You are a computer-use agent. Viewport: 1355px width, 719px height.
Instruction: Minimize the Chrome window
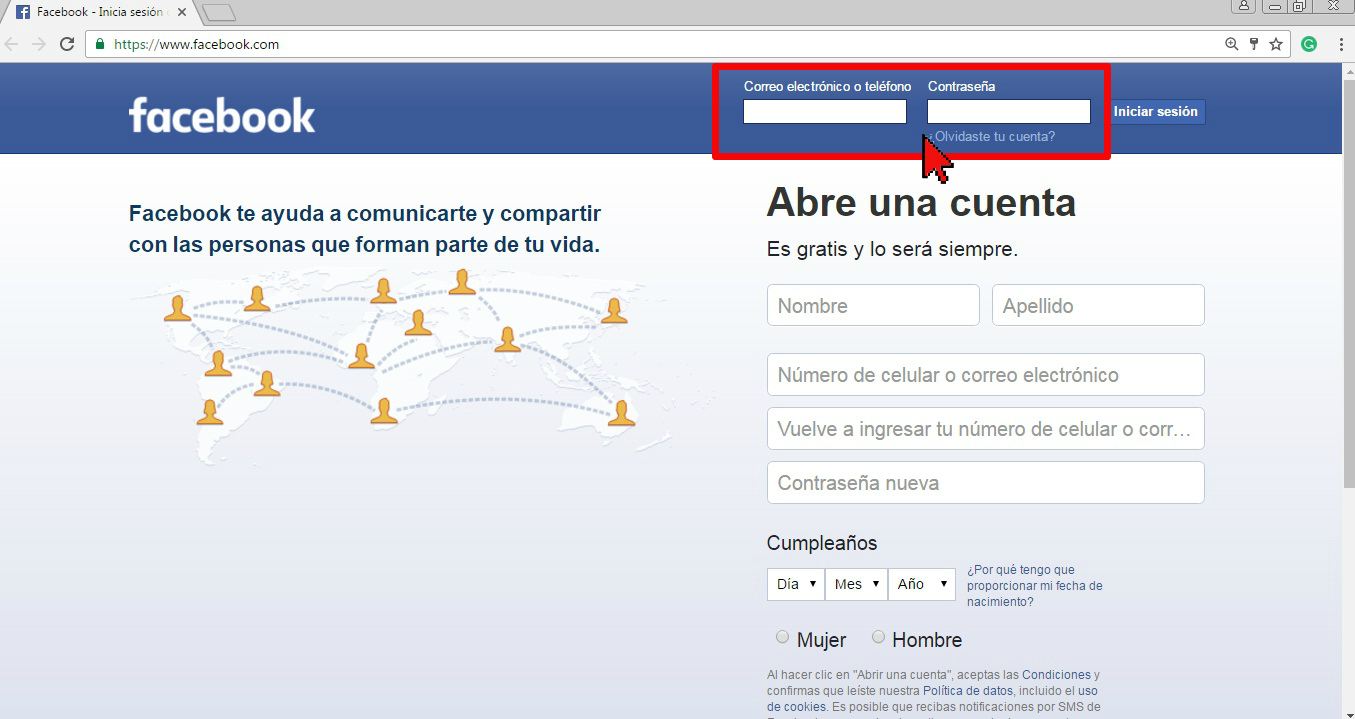click(x=1274, y=6)
